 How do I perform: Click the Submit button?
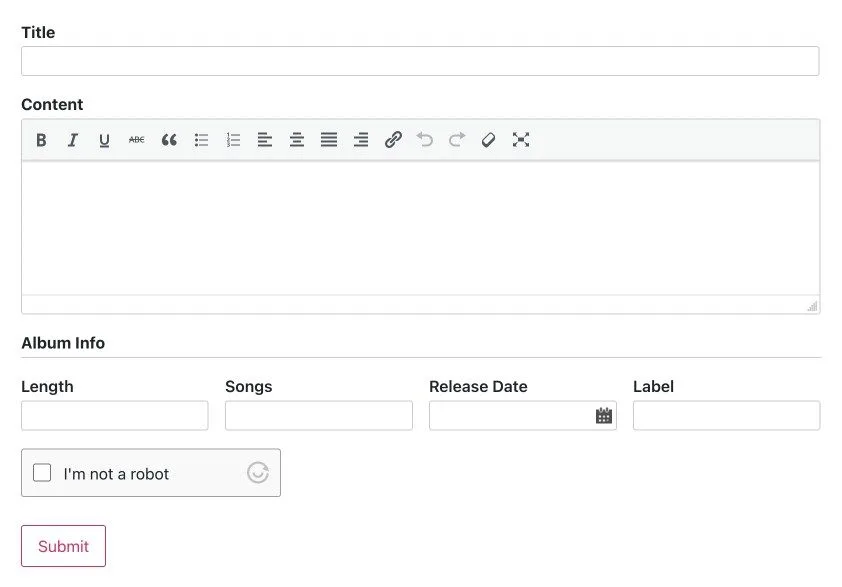click(x=63, y=546)
